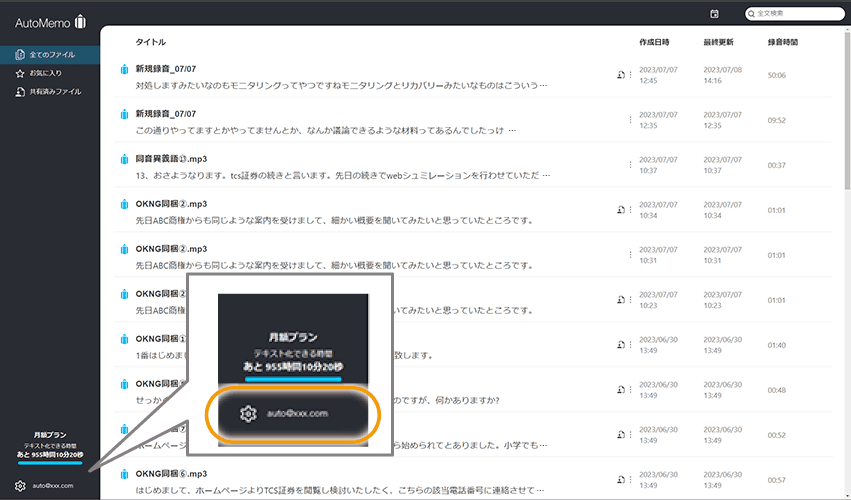The height and width of the screenshot is (500, 851).
Task: Open the three-dot menu for 同音異義語⑬.mp3
Action: point(630,165)
